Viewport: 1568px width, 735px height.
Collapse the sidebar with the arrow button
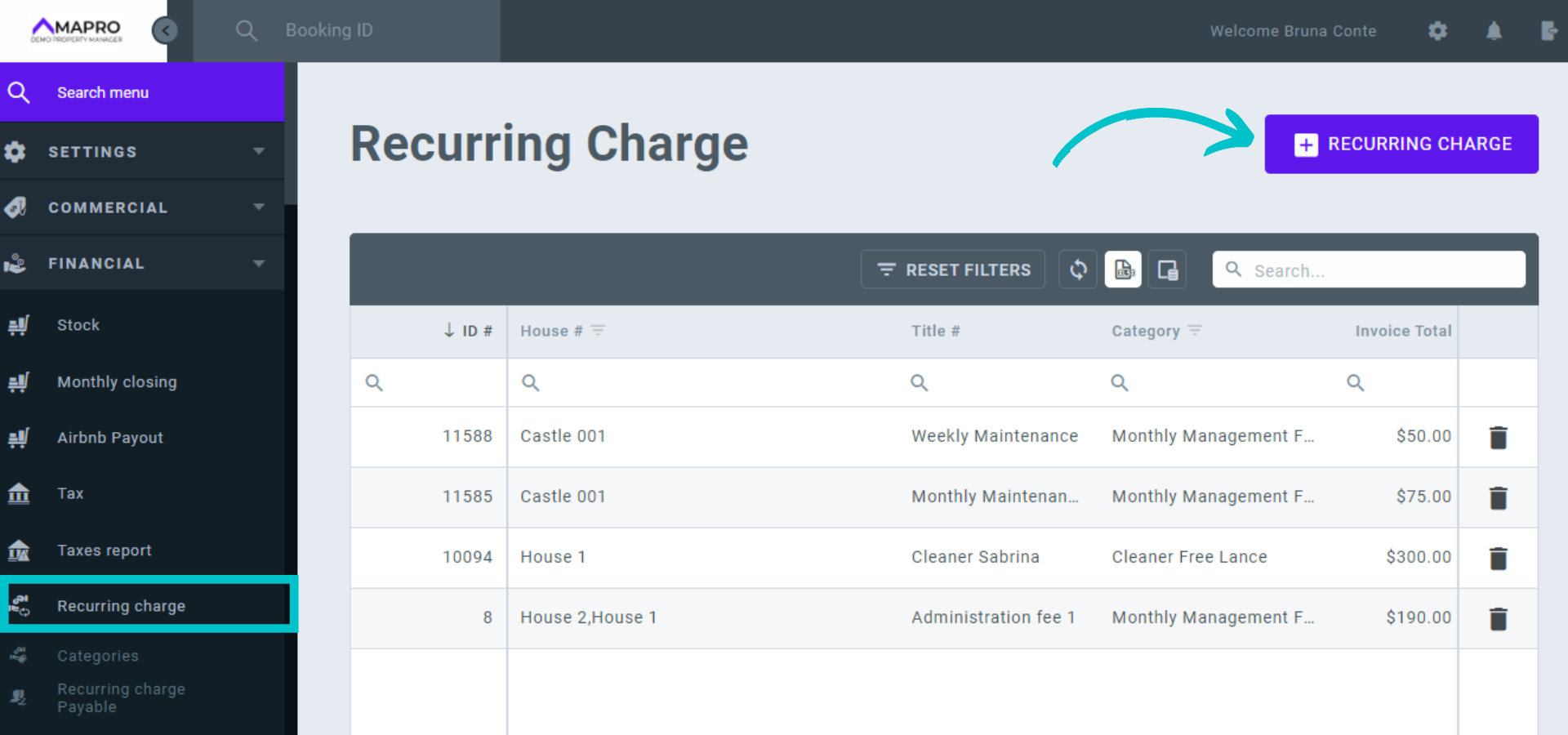[x=165, y=31]
